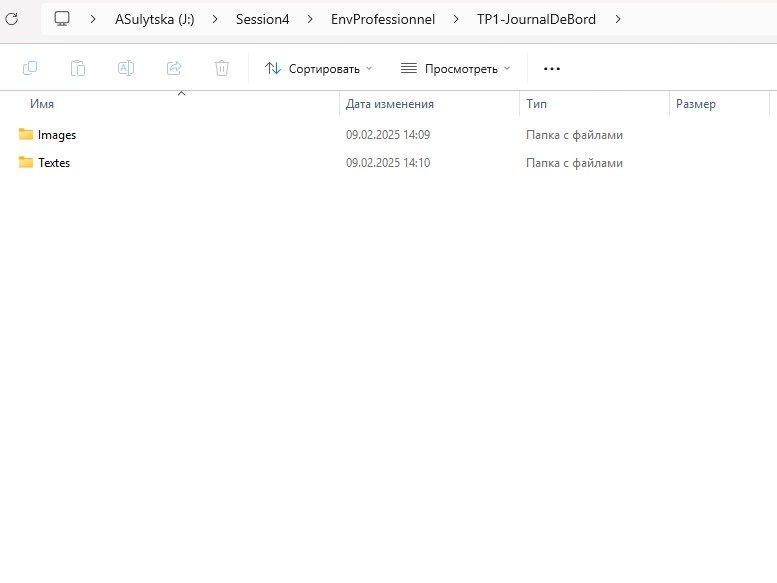Screen dimensions: 777x583
Task: Open the three-dots more options menu
Action: (x=552, y=68)
